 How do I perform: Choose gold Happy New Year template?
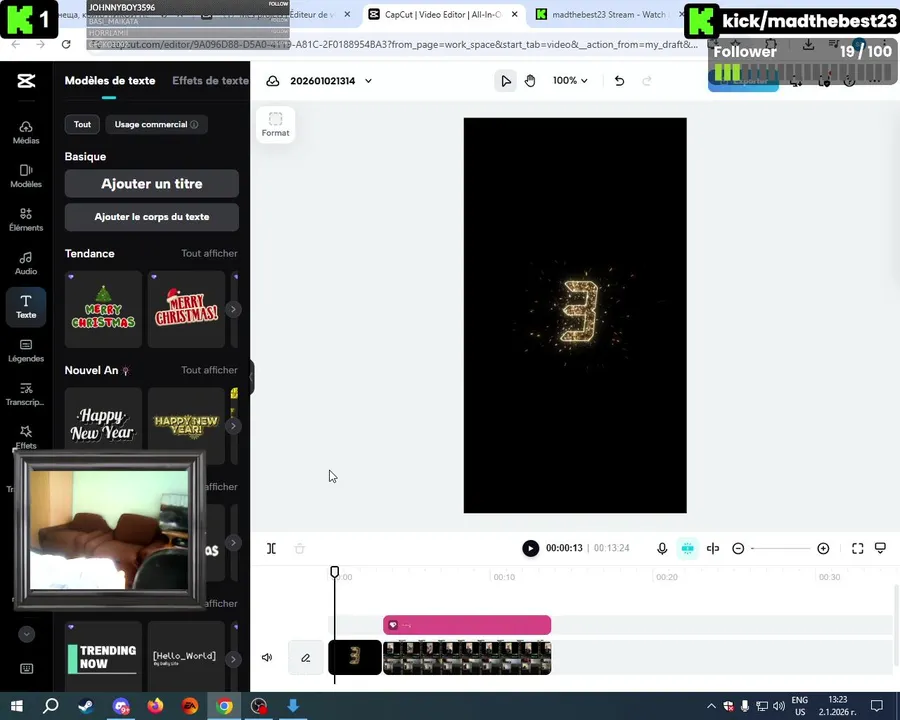pyautogui.click(x=186, y=426)
